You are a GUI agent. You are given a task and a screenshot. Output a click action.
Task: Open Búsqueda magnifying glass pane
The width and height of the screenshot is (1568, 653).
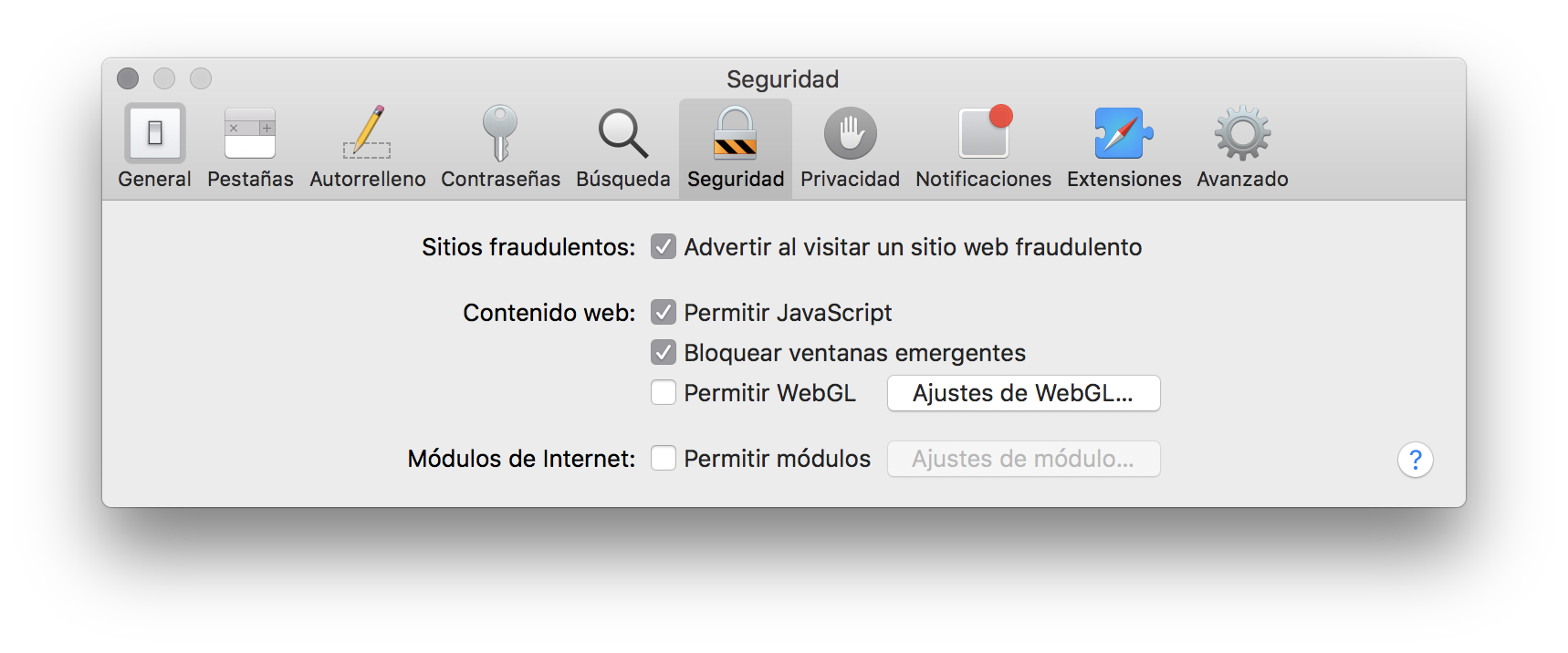[623, 148]
